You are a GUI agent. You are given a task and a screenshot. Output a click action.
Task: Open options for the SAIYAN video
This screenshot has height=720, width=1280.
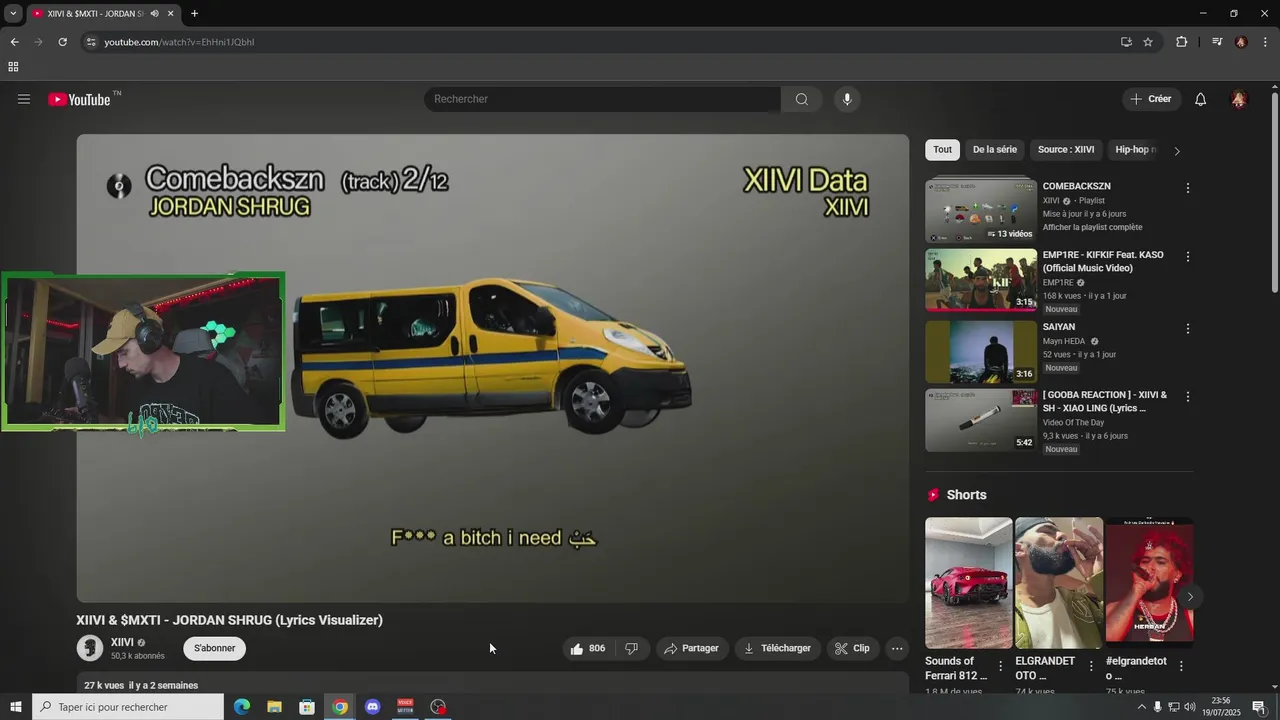pyautogui.click(x=1188, y=328)
